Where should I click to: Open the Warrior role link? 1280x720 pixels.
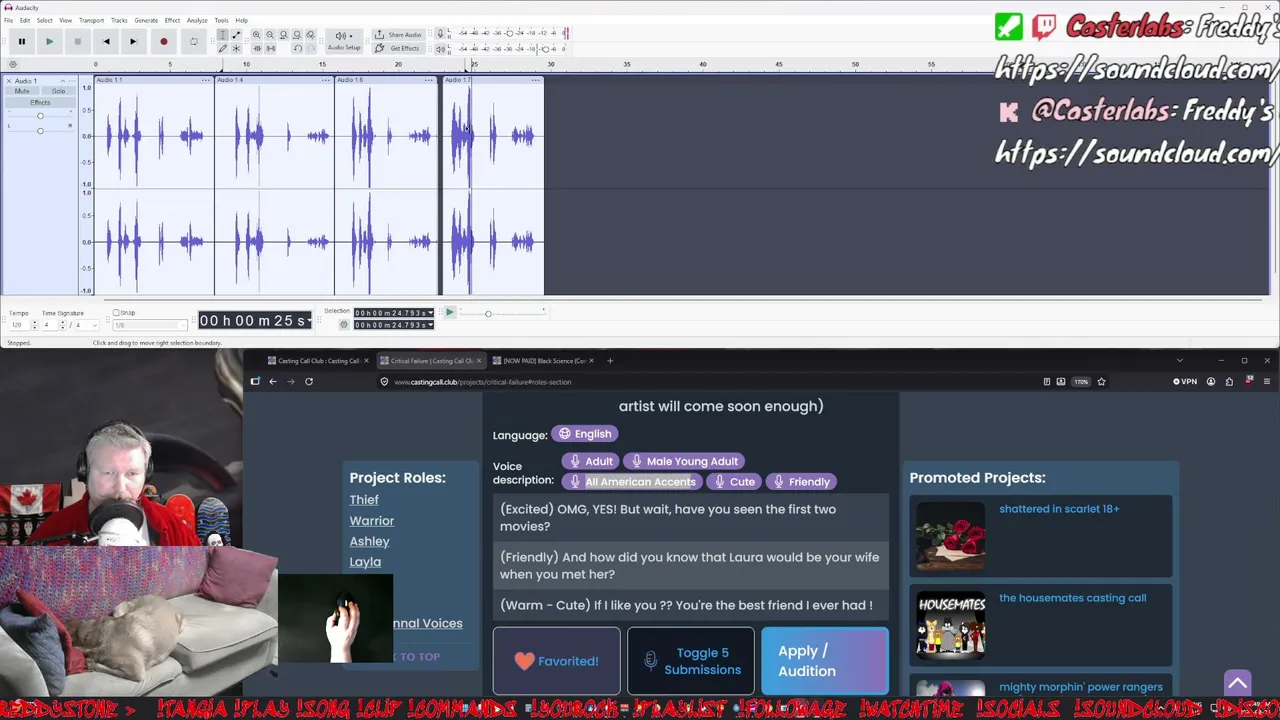[x=372, y=521]
